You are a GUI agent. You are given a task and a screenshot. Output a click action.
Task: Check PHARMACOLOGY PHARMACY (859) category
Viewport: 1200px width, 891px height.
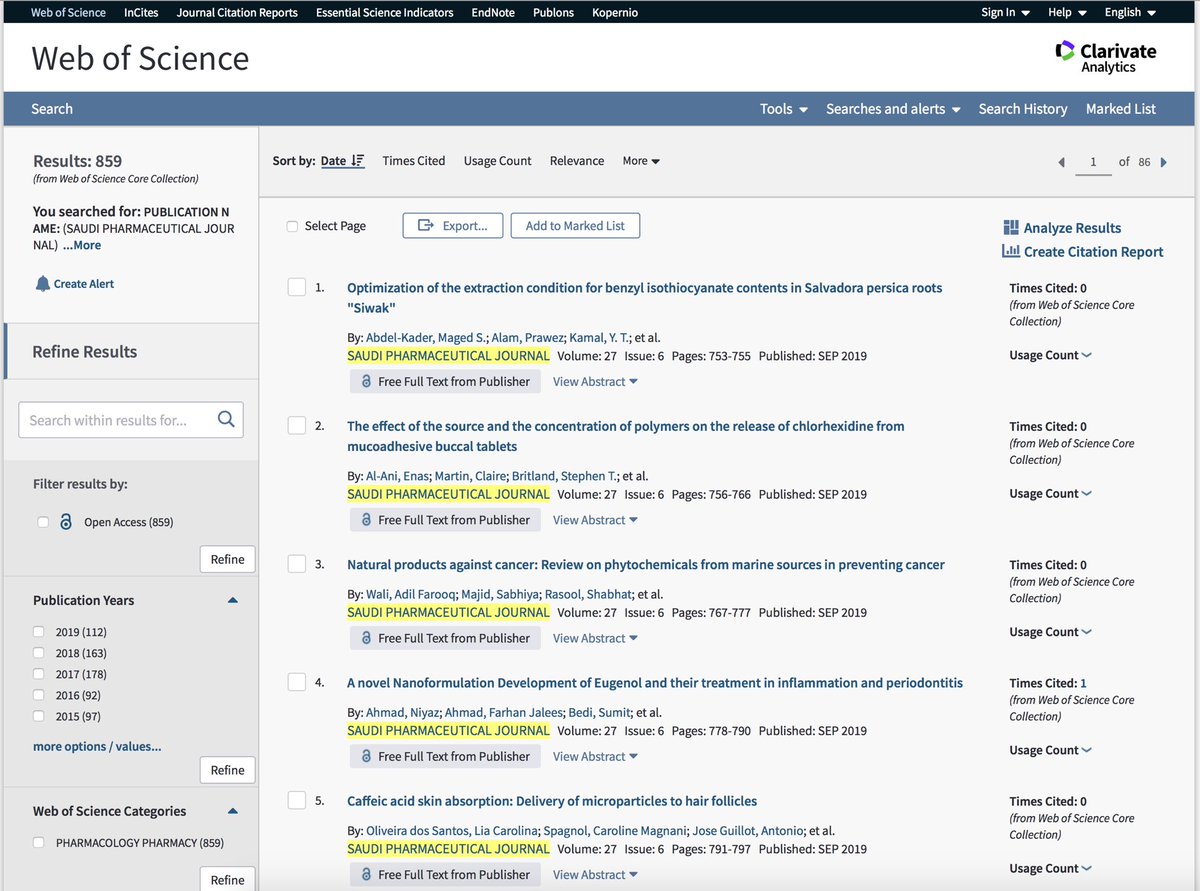[x=38, y=843]
